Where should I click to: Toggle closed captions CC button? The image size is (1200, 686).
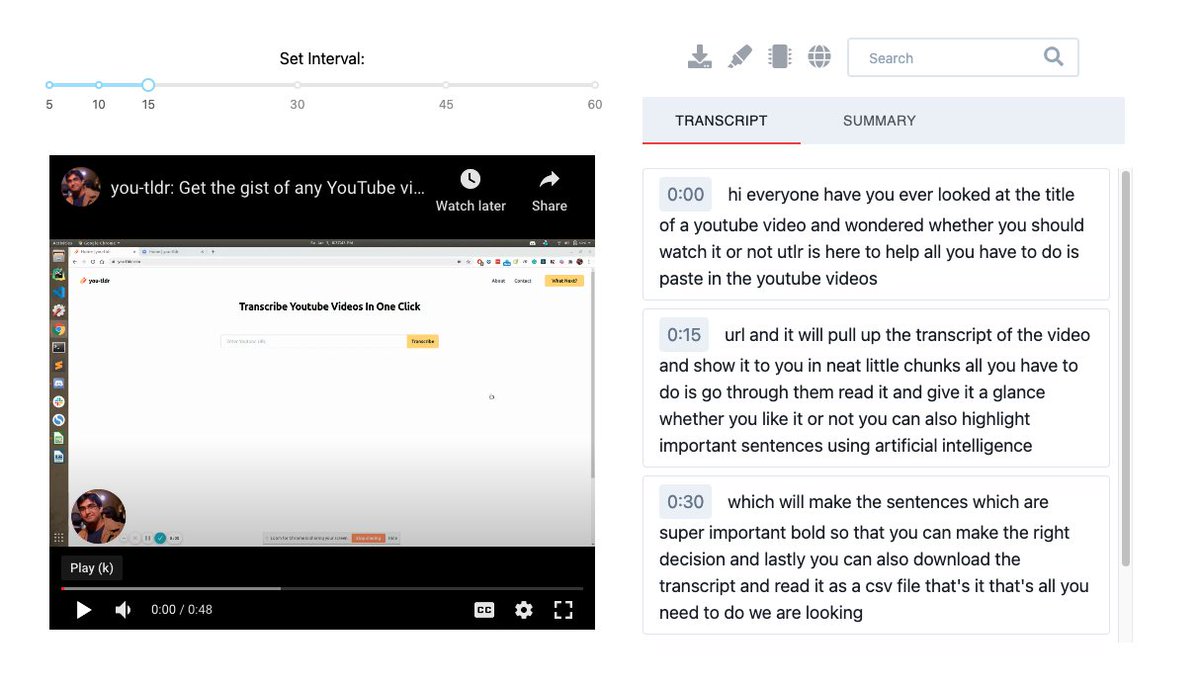click(x=484, y=609)
